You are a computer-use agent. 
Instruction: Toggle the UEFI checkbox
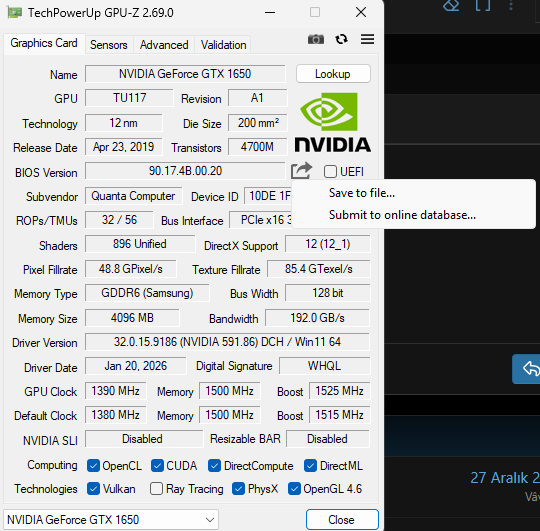(x=330, y=171)
